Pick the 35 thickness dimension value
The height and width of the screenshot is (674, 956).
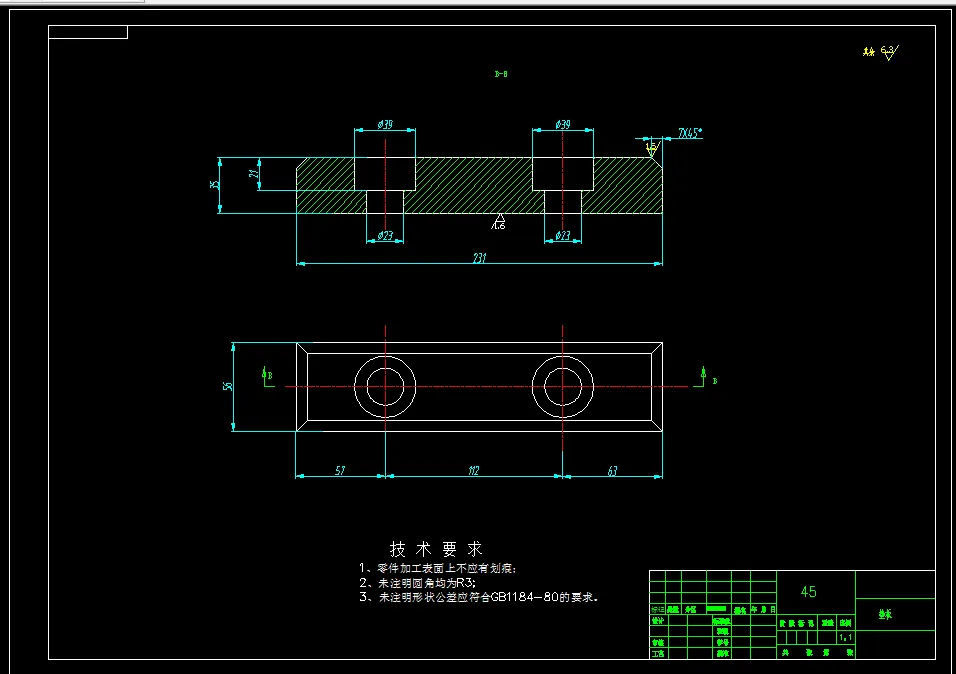[215, 185]
